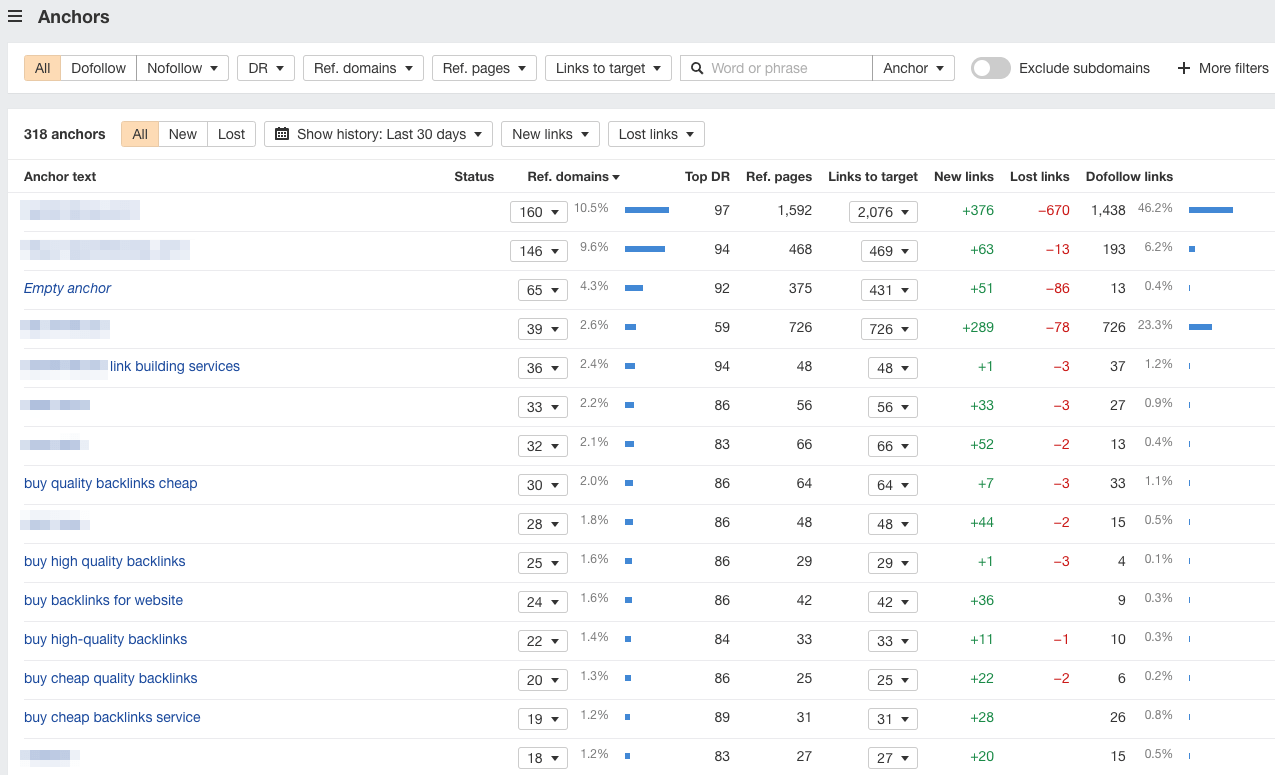Open the DR filter dropdown
Viewport: 1275px width, 775px height.
(265, 68)
